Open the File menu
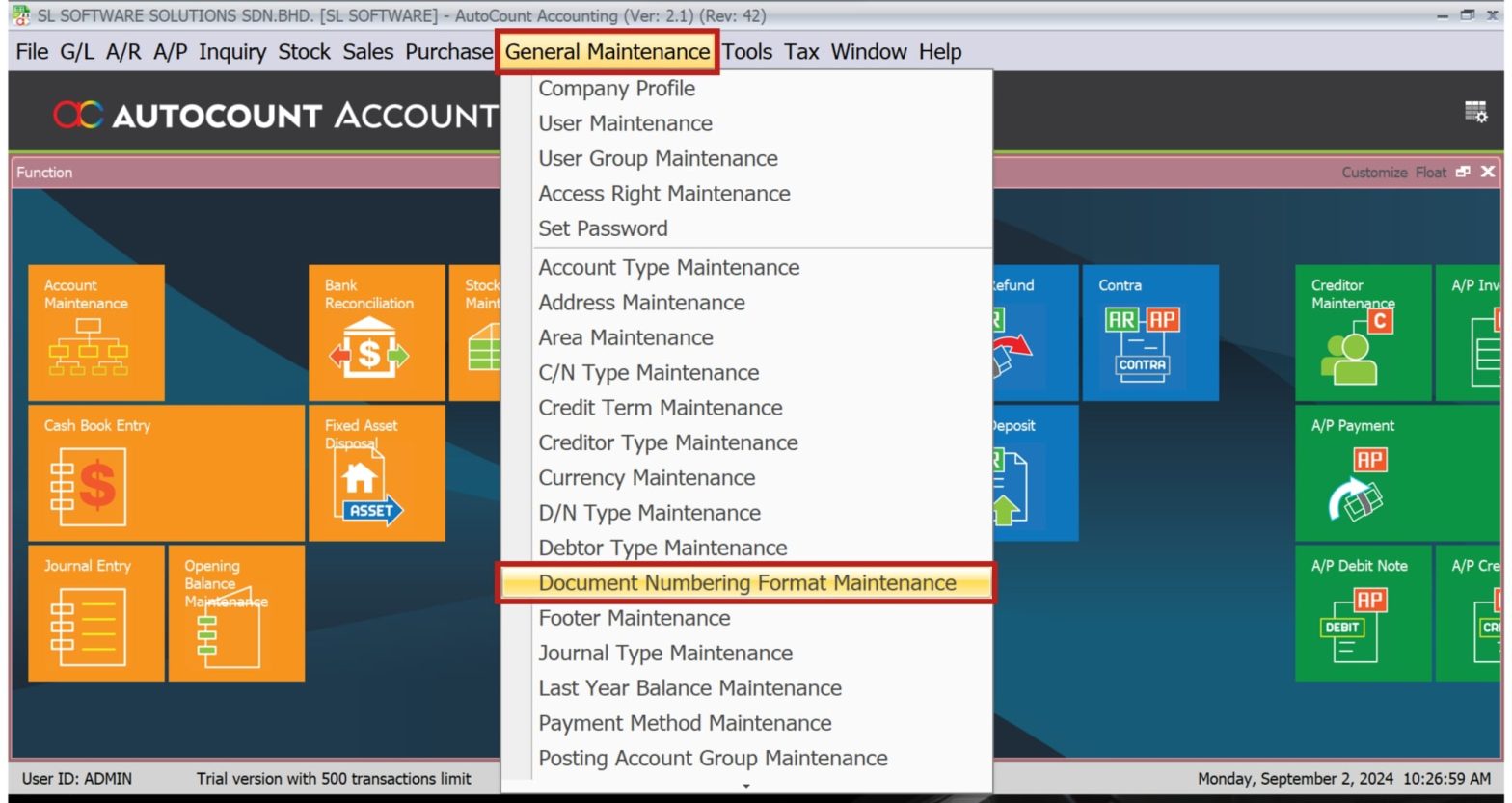 point(32,52)
